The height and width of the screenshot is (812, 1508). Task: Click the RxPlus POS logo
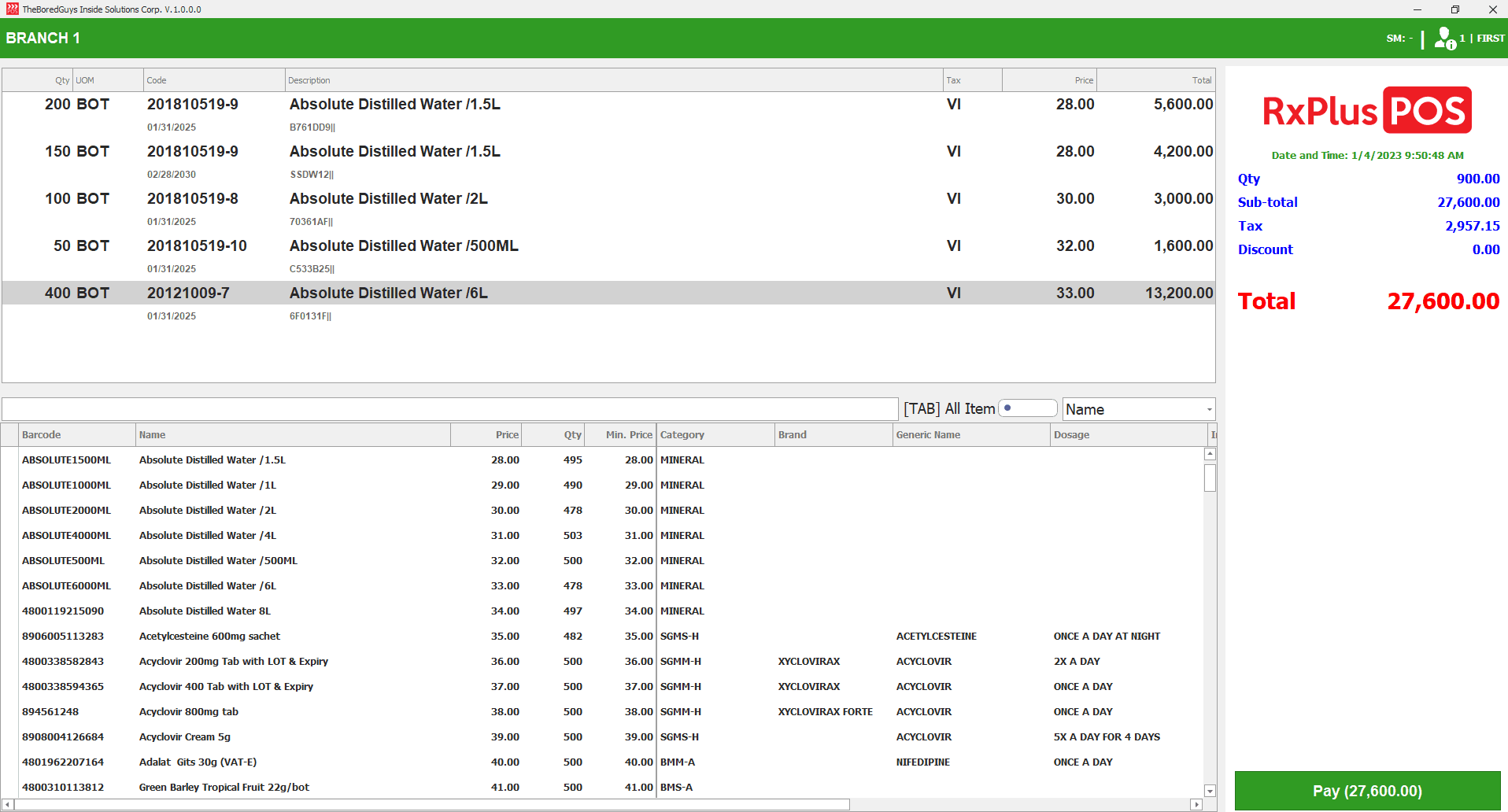tap(1366, 111)
